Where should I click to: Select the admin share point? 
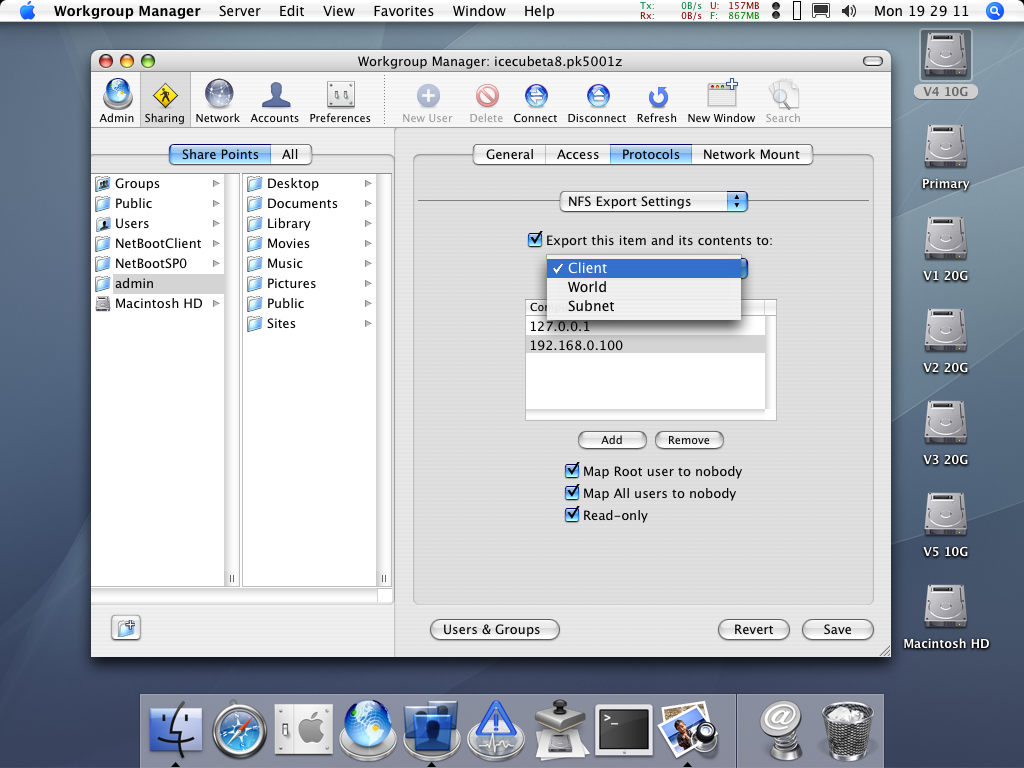point(159,283)
